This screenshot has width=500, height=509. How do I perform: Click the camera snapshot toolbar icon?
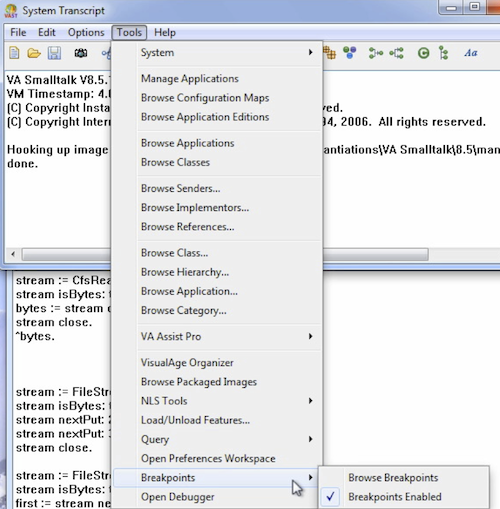pos(81,53)
